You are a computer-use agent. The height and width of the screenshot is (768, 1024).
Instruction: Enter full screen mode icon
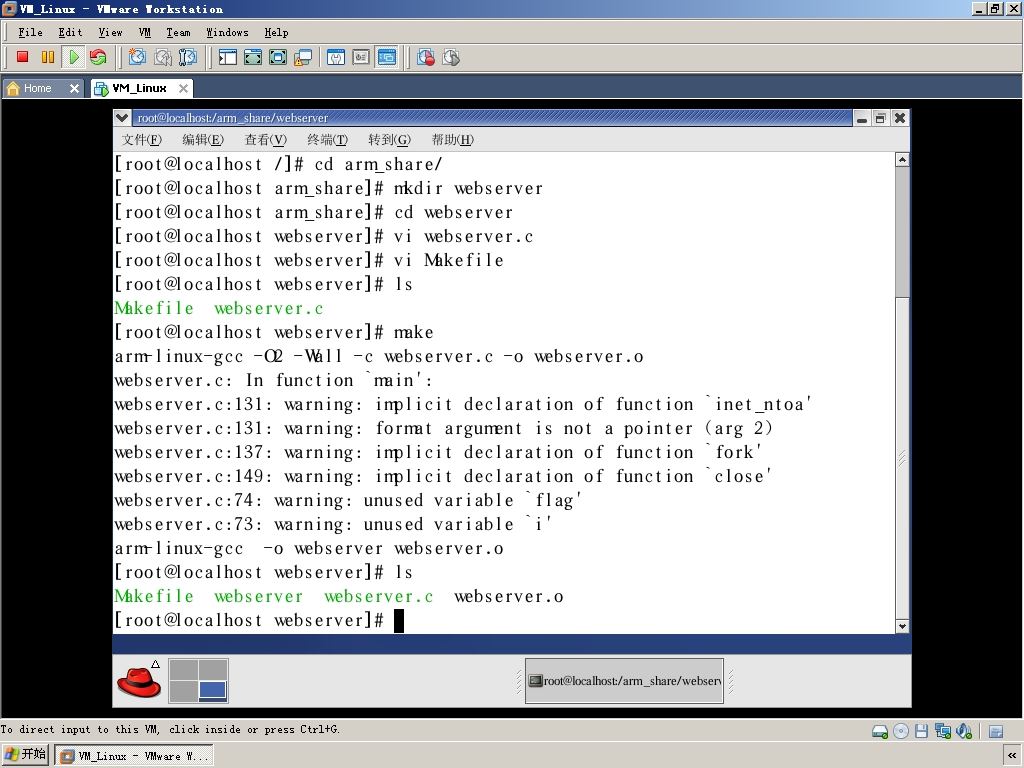tap(278, 57)
